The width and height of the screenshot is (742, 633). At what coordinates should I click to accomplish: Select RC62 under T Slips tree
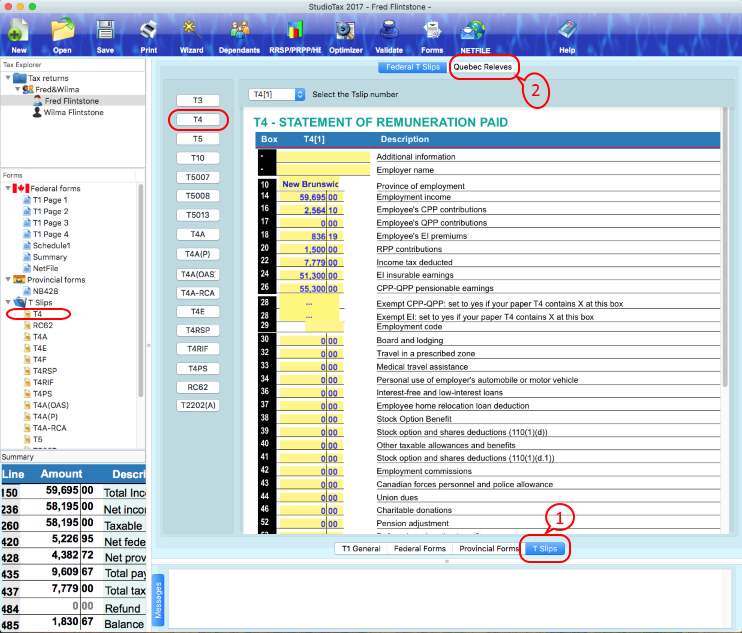tap(43, 325)
